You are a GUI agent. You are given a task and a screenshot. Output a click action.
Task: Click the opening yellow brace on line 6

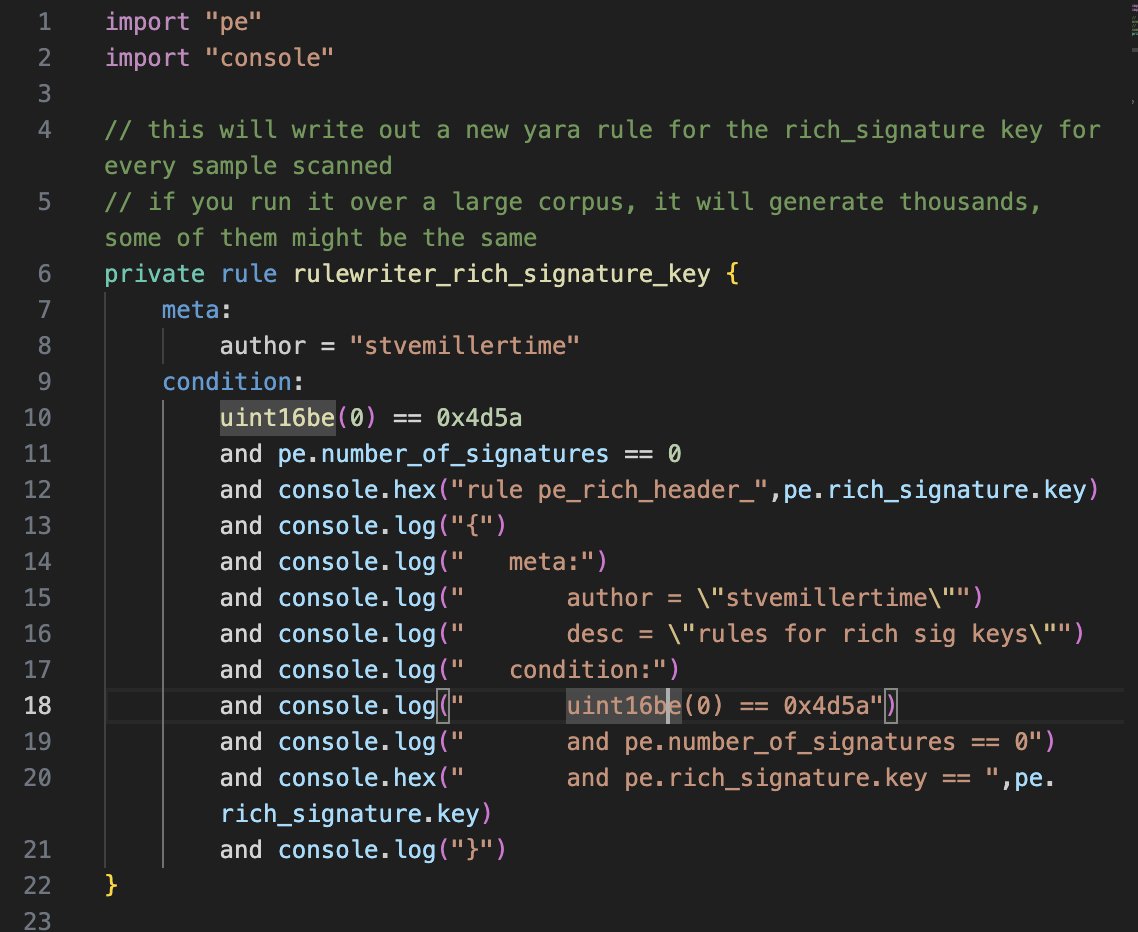(732, 274)
